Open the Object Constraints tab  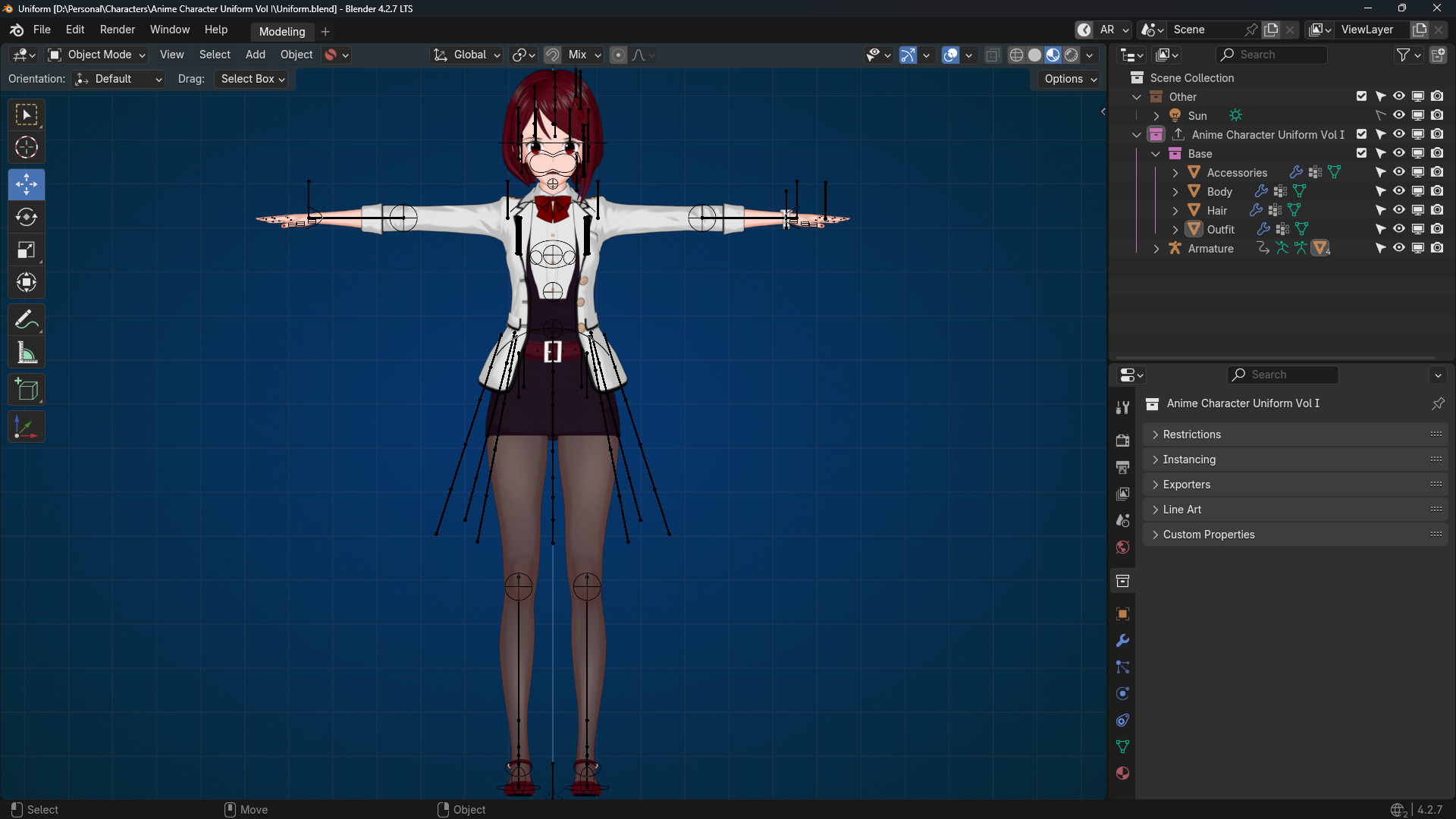(1123, 720)
